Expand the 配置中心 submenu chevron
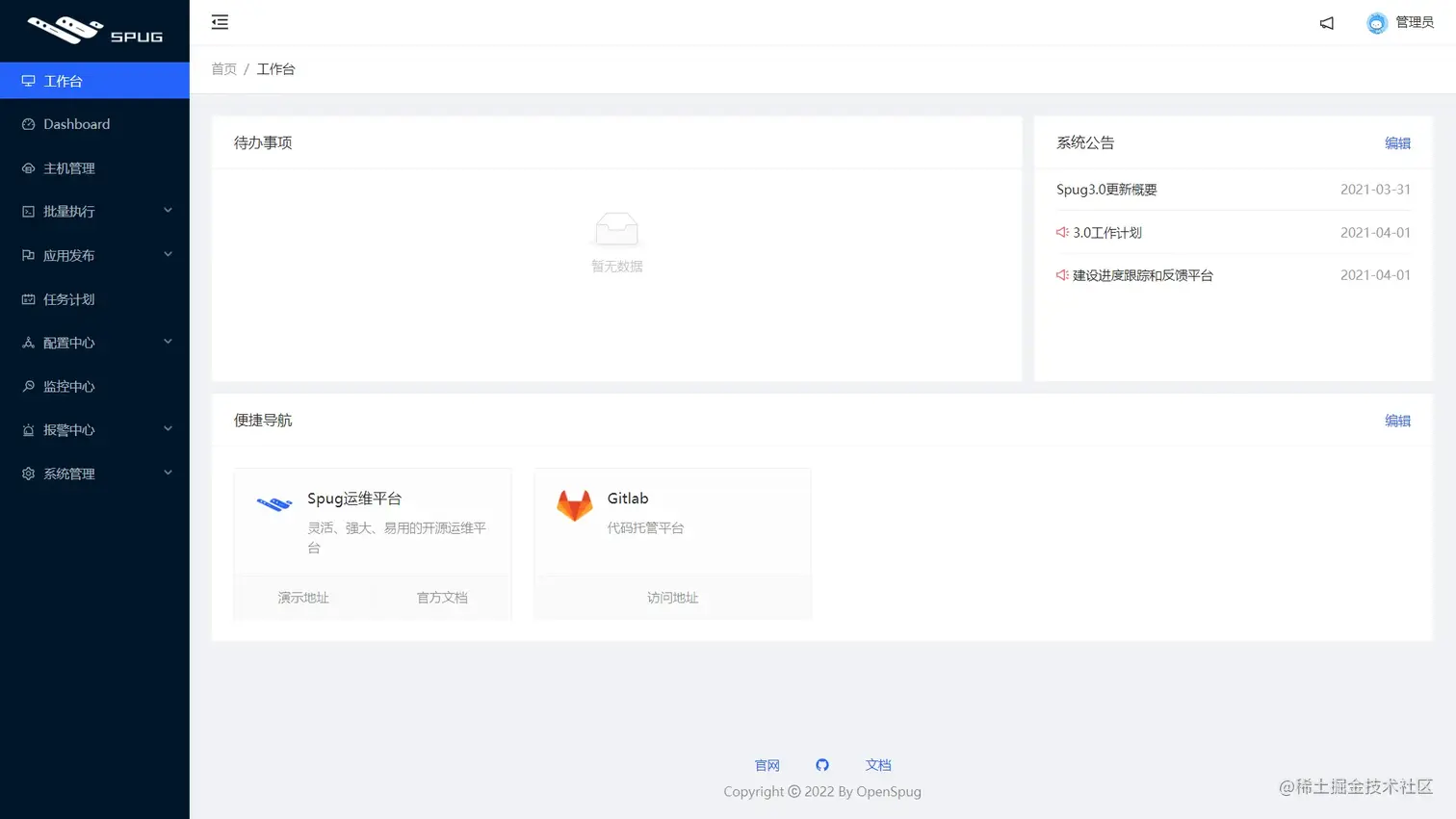Image resolution: width=1456 pixels, height=819 pixels. (x=168, y=342)
